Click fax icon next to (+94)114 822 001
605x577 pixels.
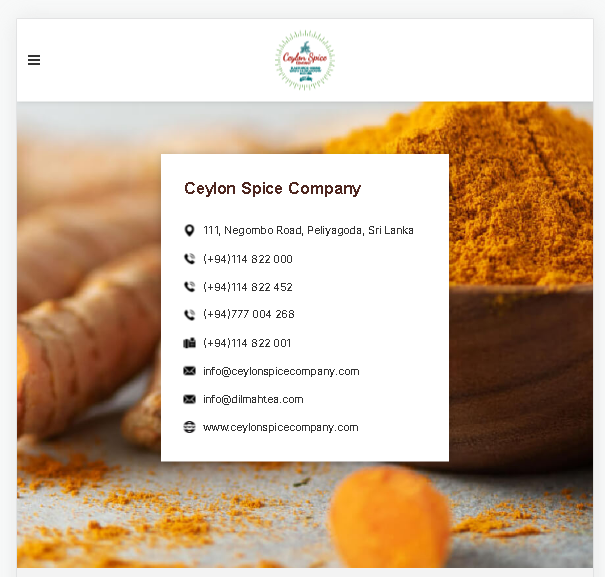tap(189, 343)
